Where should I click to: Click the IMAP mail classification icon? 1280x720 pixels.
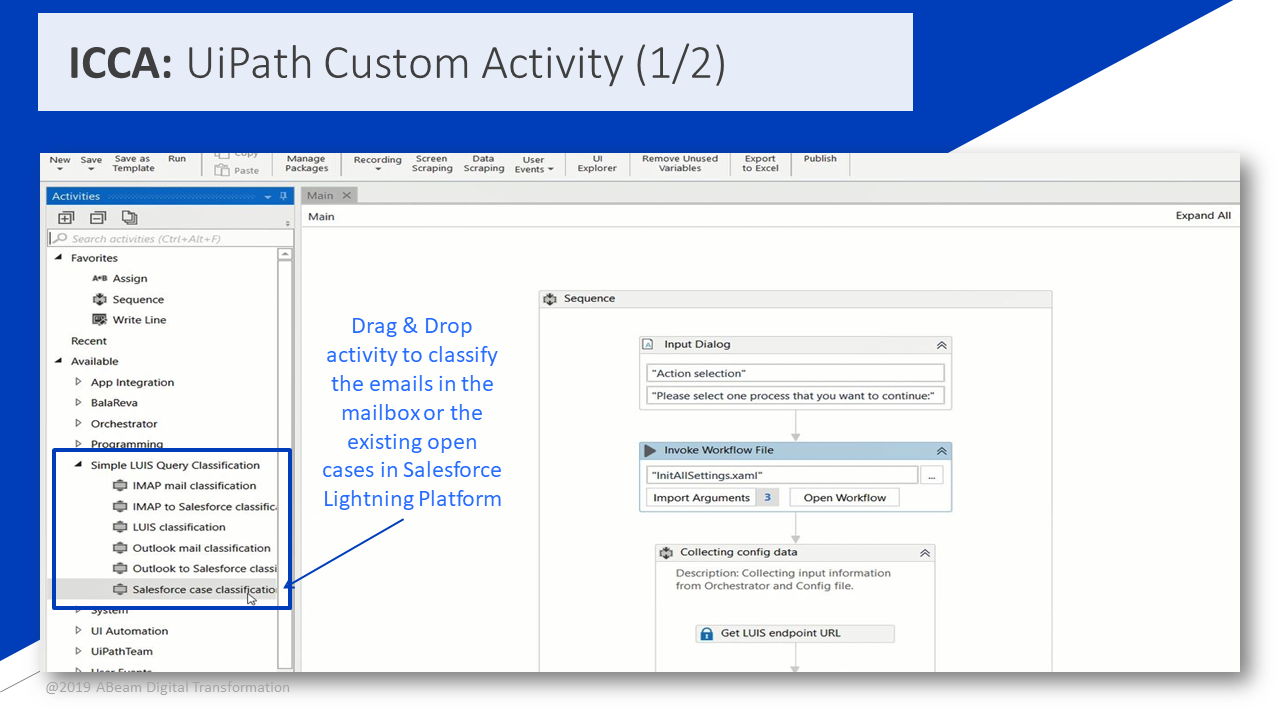pyautogui.click(x=120, y=486)
